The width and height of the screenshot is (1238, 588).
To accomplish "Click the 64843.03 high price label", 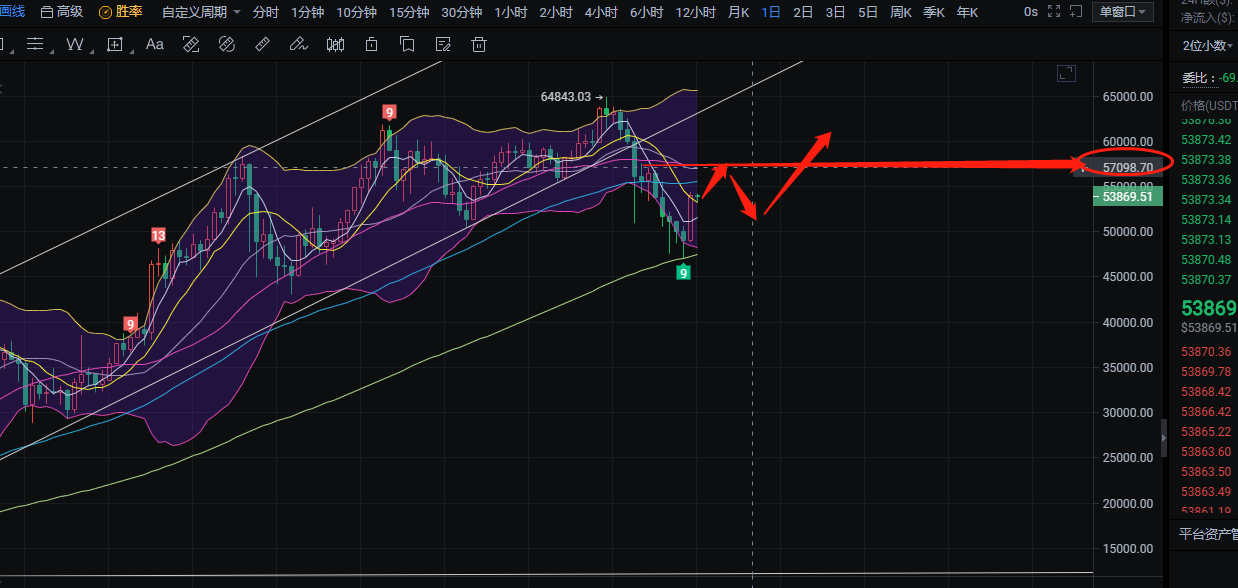I will 565,97.
